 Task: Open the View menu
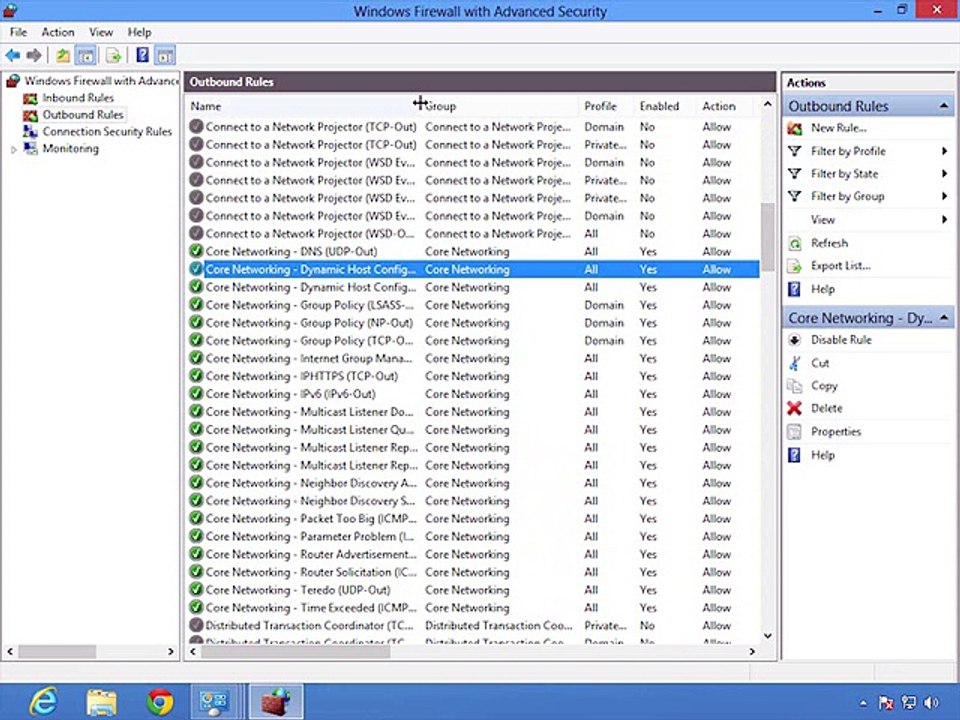pos(101,32)
